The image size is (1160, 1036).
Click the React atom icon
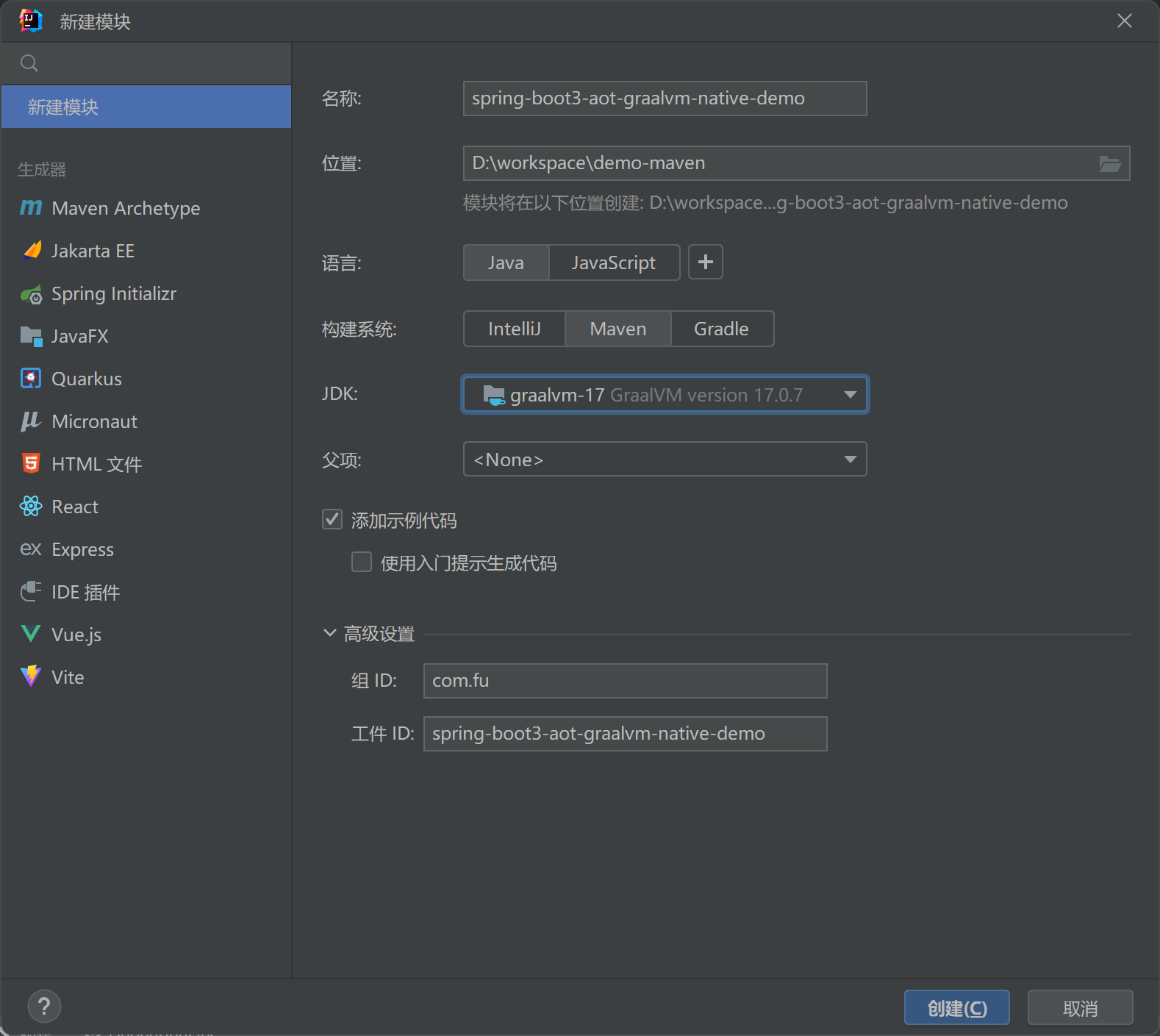point(31,507)
